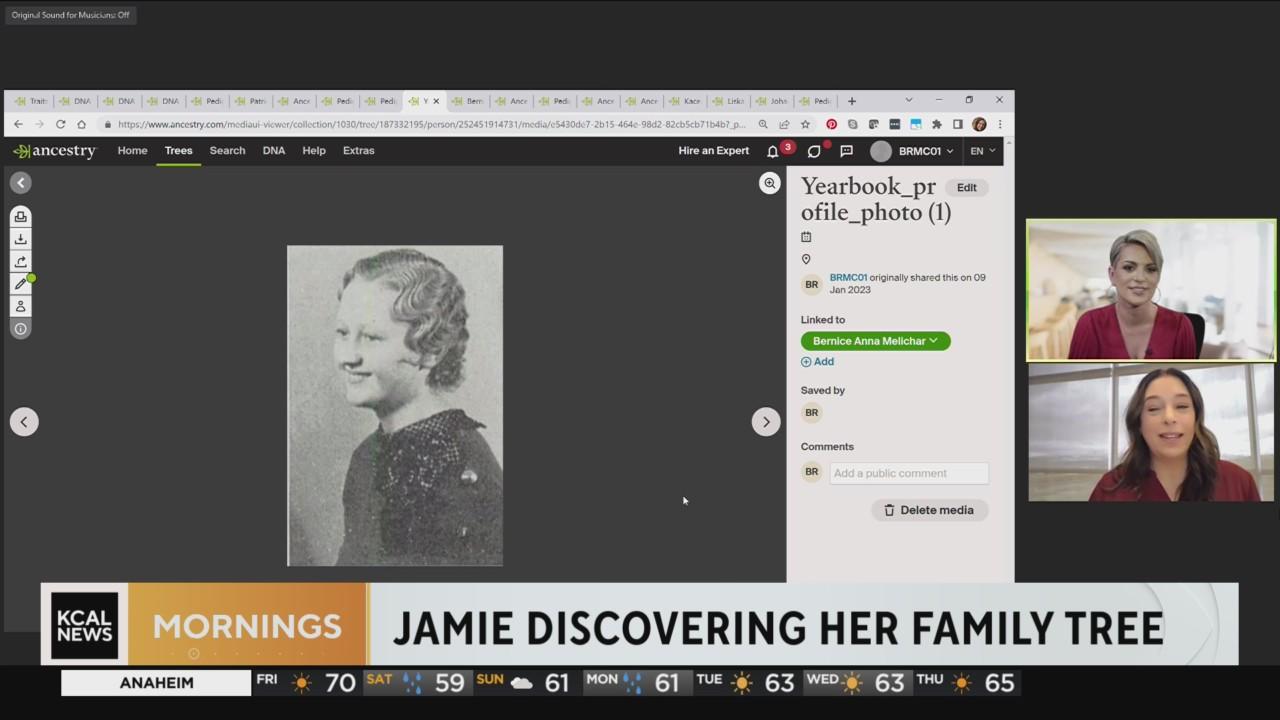Click the share icon in left toolbar

(x=20, y=261)
